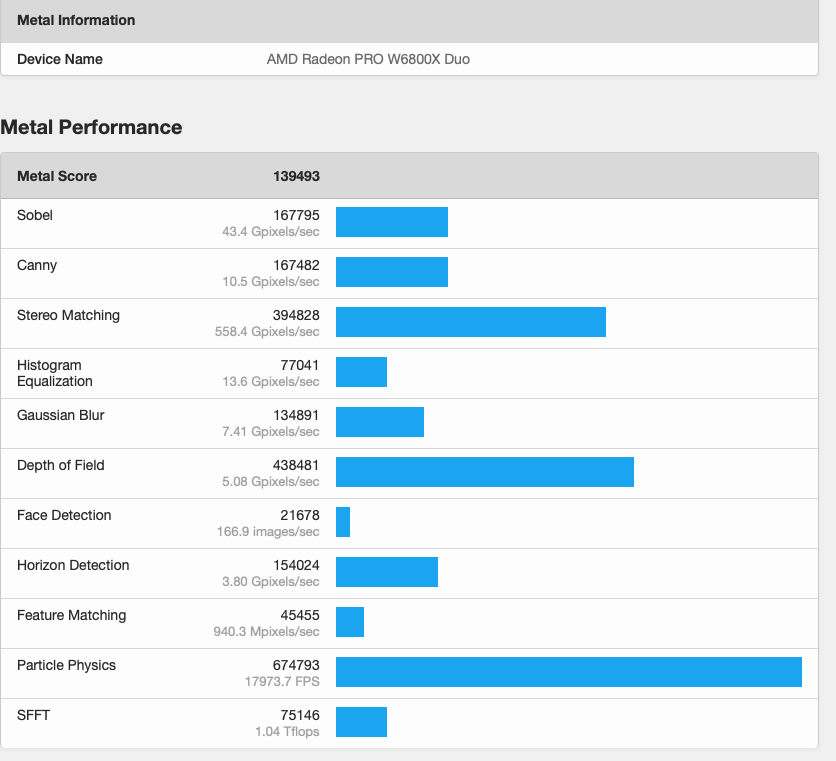The height and width of the screenshot is (761, 836).
Task: Select the Gaussian Blur score 134891
Action: 296,416
